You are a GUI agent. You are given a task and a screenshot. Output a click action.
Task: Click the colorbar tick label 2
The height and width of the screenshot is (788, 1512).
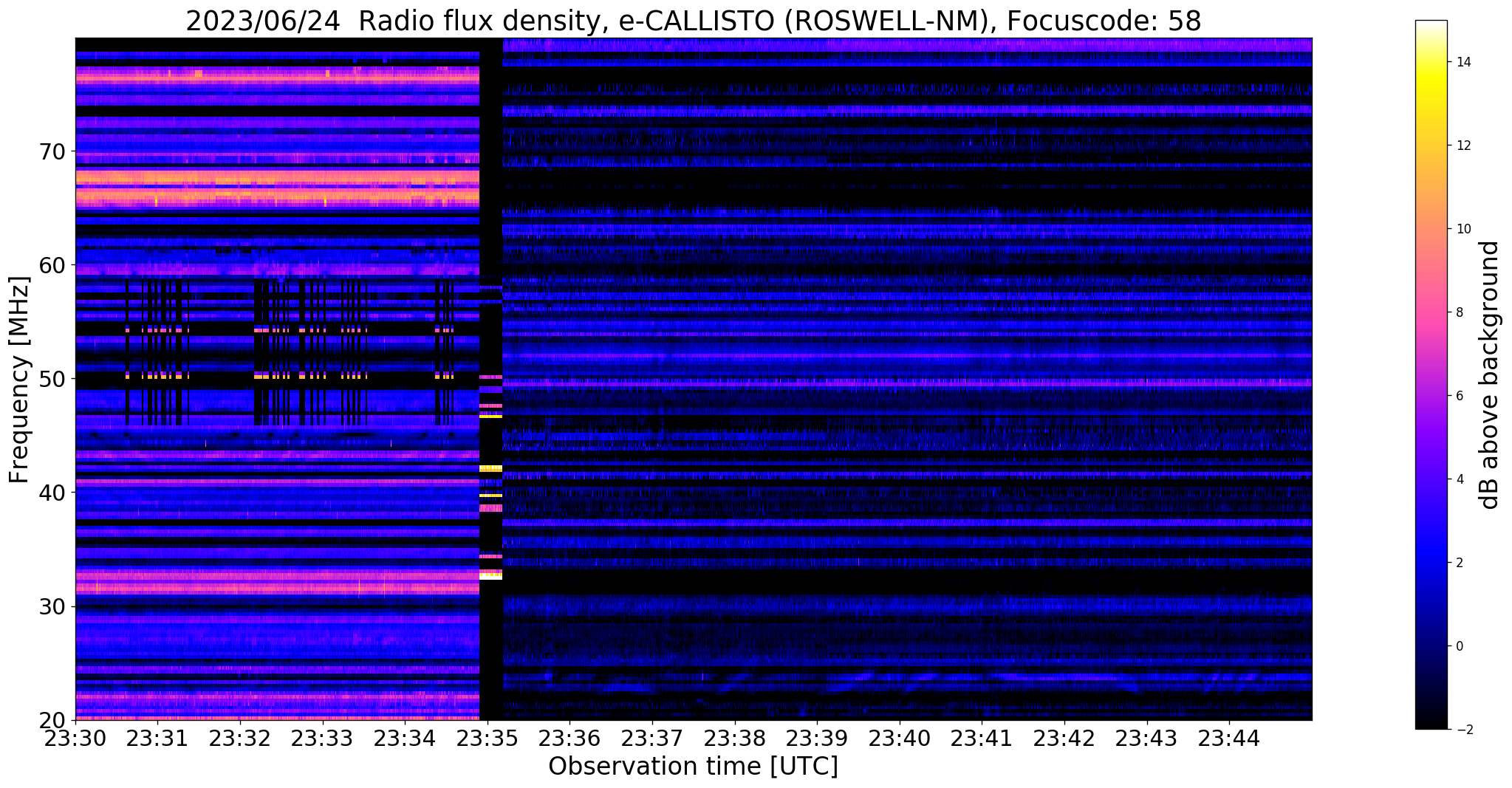(x=1459, y=563)
